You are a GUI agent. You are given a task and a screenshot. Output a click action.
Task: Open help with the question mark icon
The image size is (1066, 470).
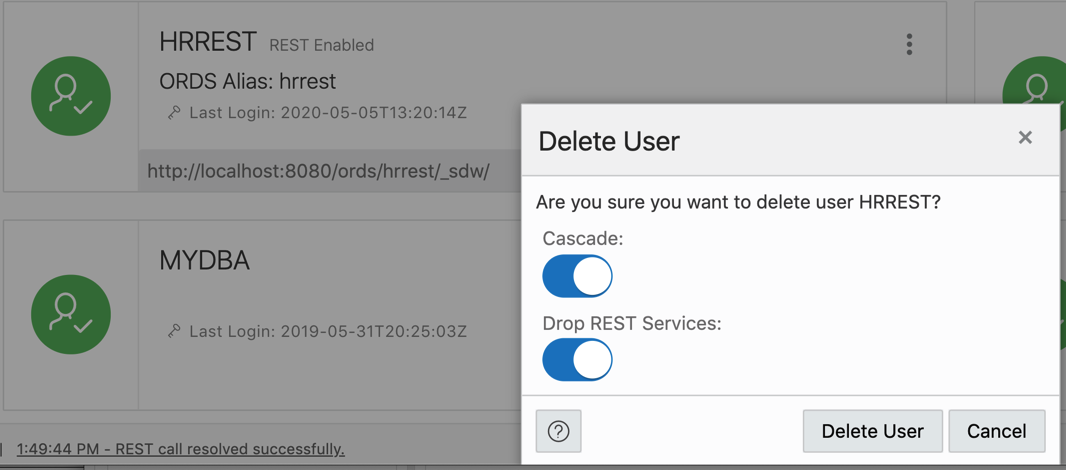pyautogui.click(x=558, y=431)
